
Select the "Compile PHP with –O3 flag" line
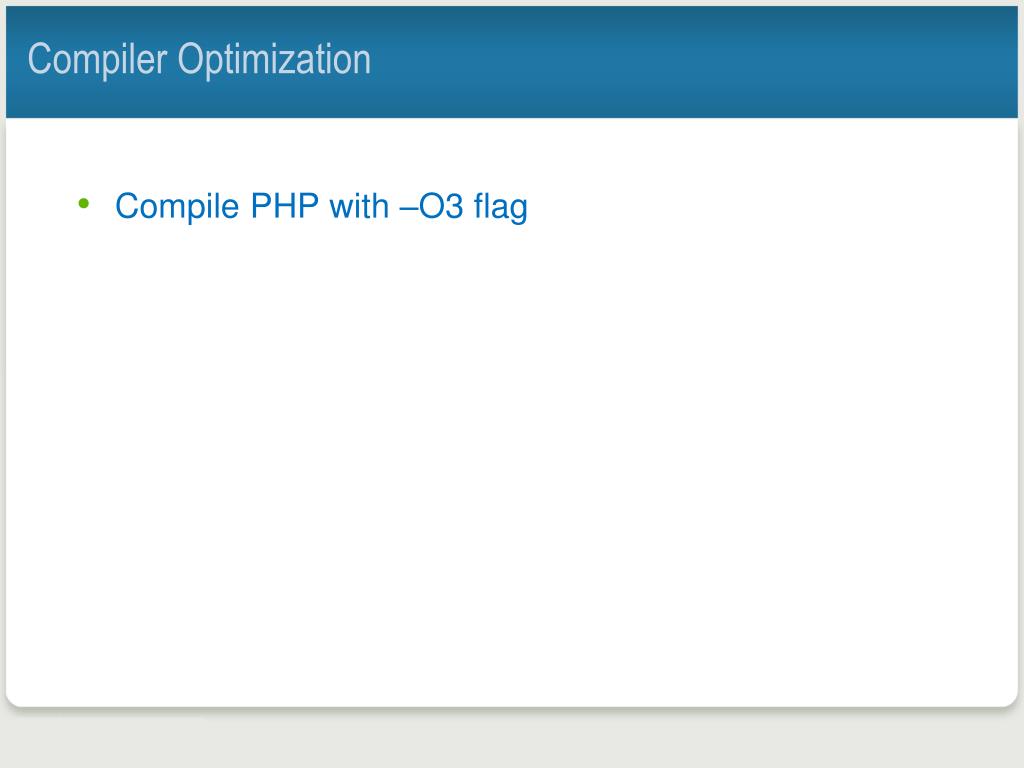[x=321, y=207]
